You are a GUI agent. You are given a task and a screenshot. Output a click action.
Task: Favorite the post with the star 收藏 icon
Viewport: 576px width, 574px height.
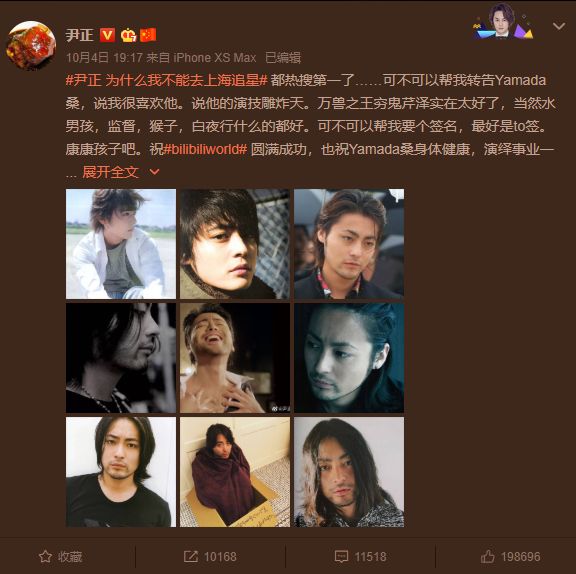coord(60,557)
